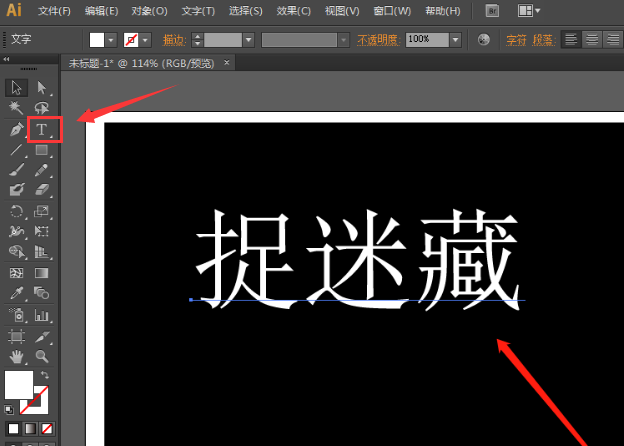This screenshot has width=624, height=446.
Task: Set color mode to None
Action: coord(47,428)
